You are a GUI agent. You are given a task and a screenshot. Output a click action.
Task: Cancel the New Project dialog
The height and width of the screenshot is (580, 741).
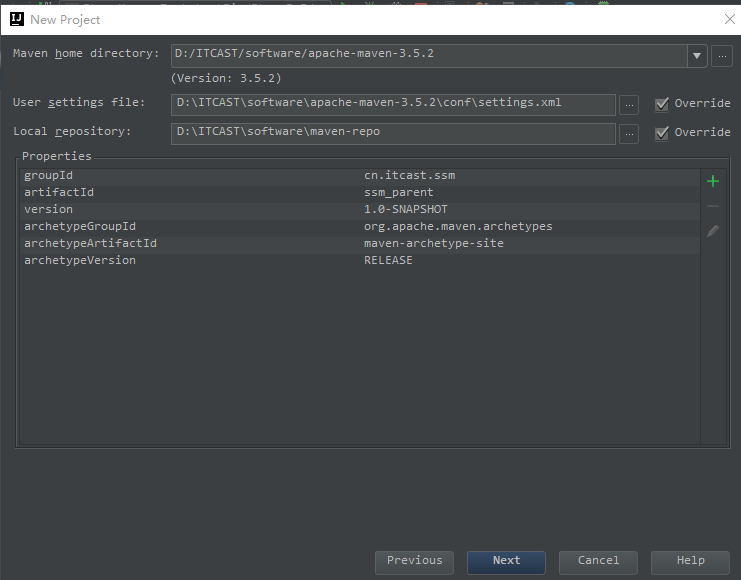click(x=598, y=562)
